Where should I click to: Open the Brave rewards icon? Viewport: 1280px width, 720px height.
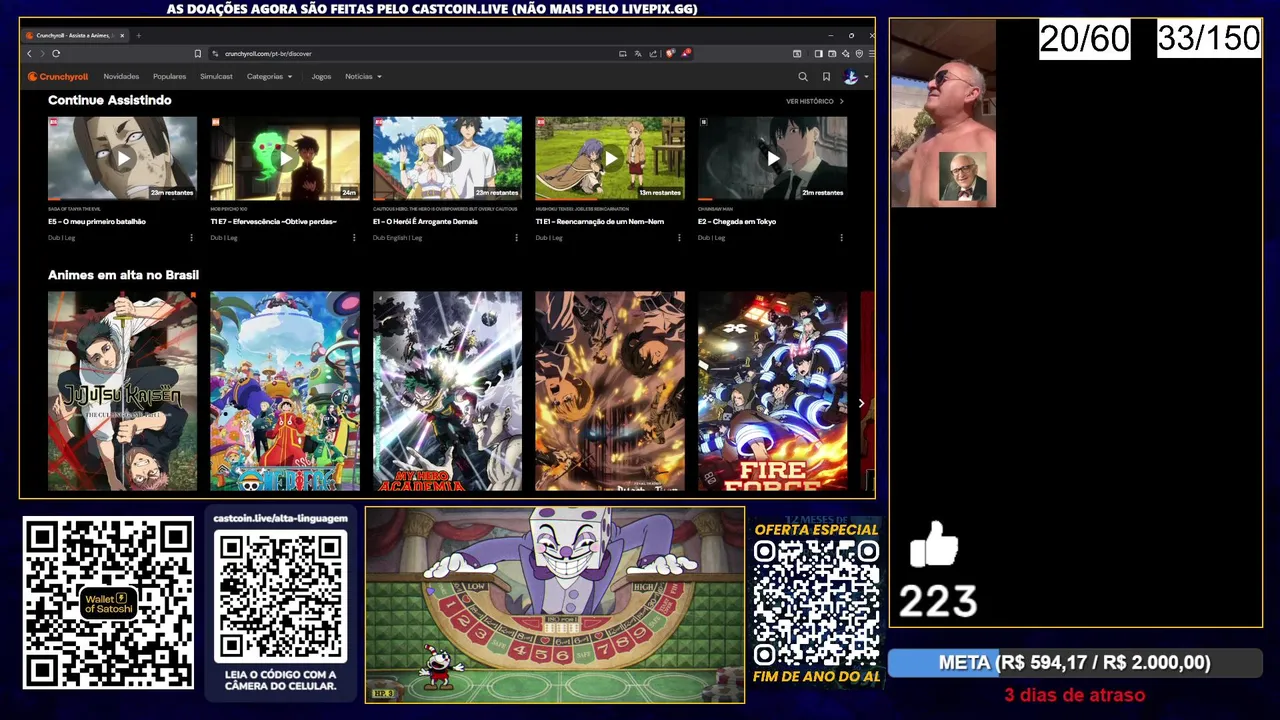686,53
